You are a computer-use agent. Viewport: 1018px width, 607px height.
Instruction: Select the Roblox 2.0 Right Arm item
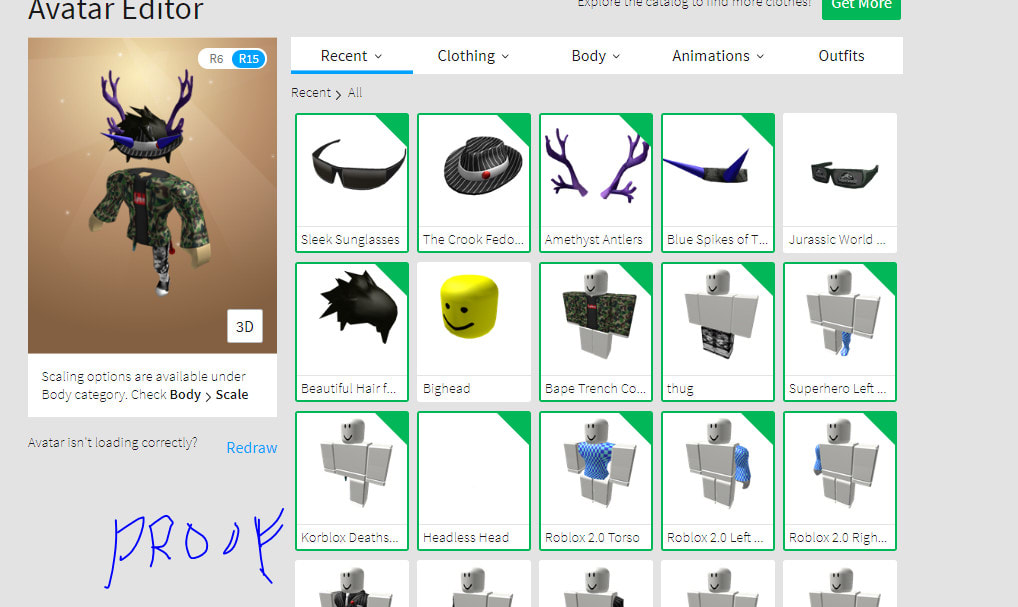(840, 481)
